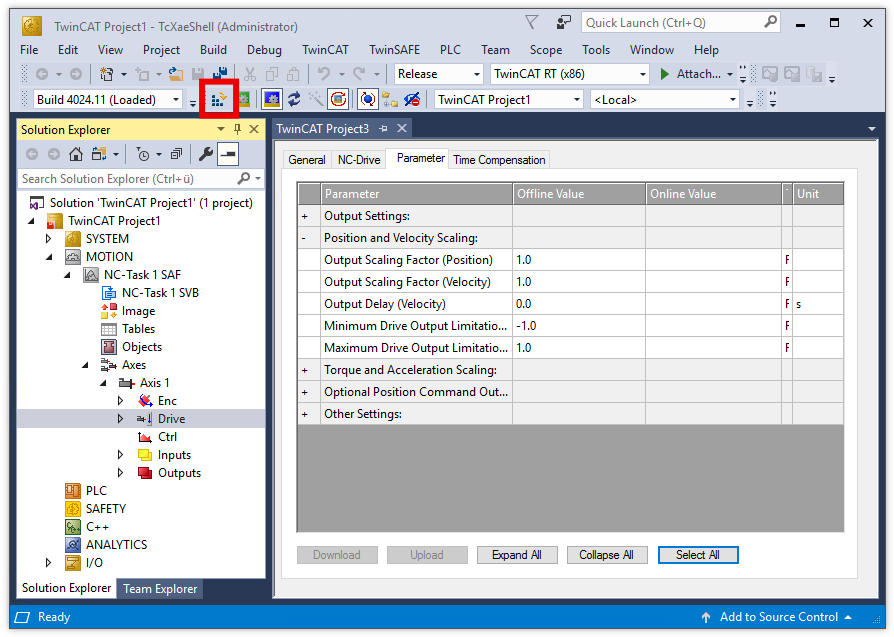Image resolution: width=894 pixels, height=637 pixels.
Task: Click Add to Source Control in status bar
Action: tap(778, 617)
